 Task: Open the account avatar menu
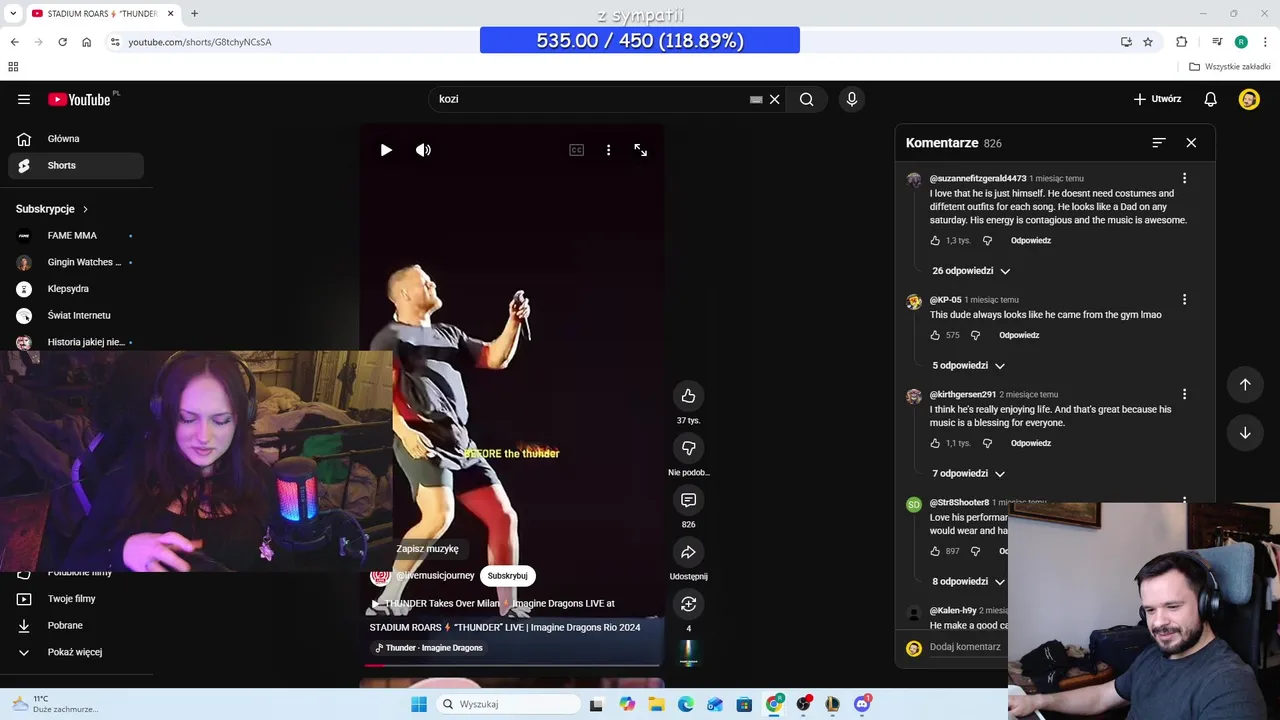click(1249, 99)
